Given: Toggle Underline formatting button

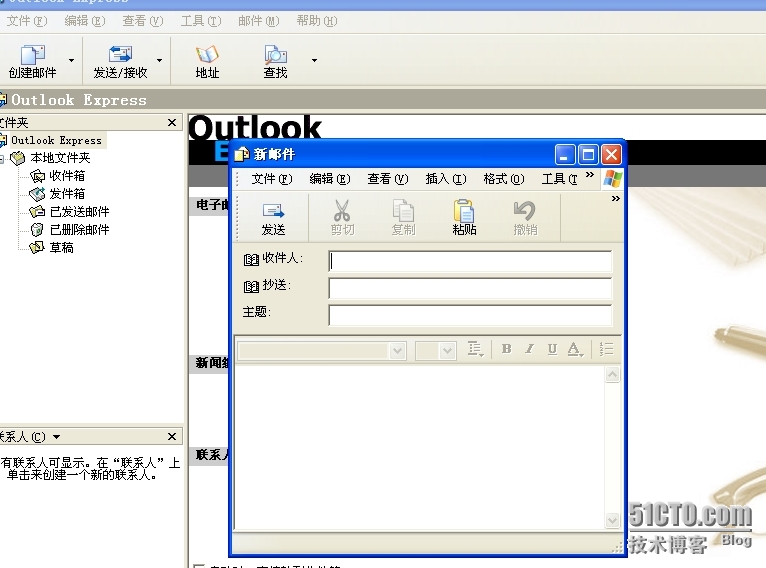Looking at the screenshot, I should point(552,349).
